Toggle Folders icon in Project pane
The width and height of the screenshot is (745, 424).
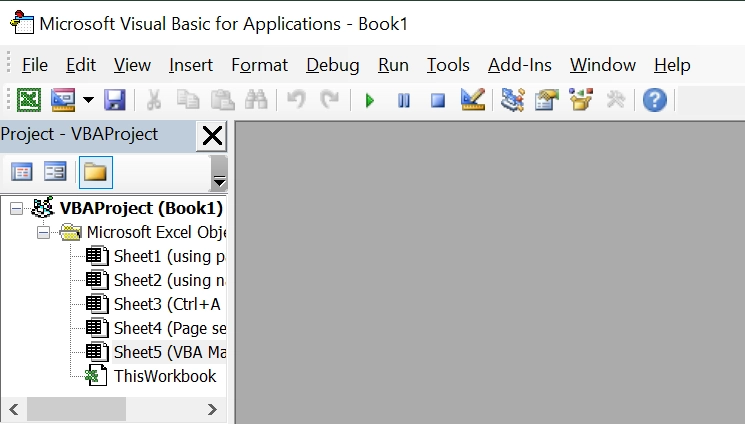pos(96,172)
